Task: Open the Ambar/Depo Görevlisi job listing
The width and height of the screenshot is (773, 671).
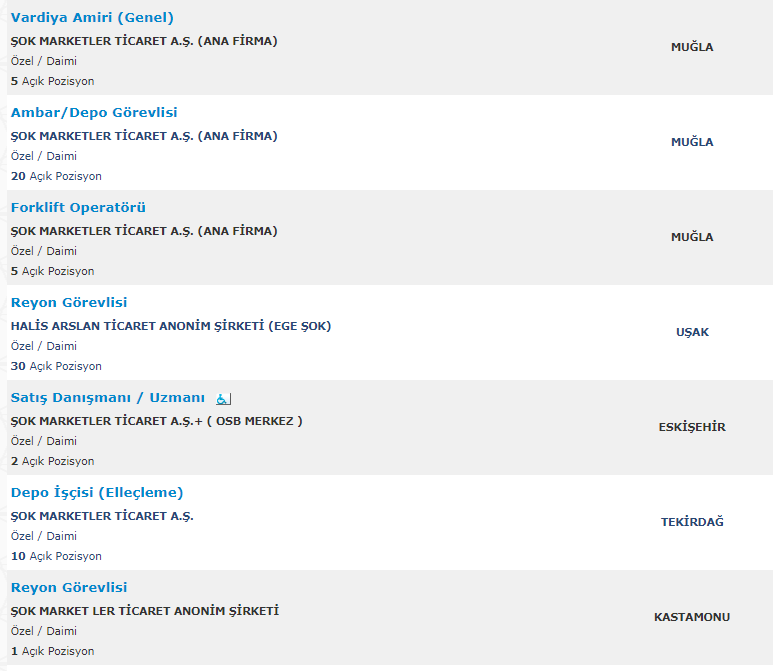Action: (94, 112)
